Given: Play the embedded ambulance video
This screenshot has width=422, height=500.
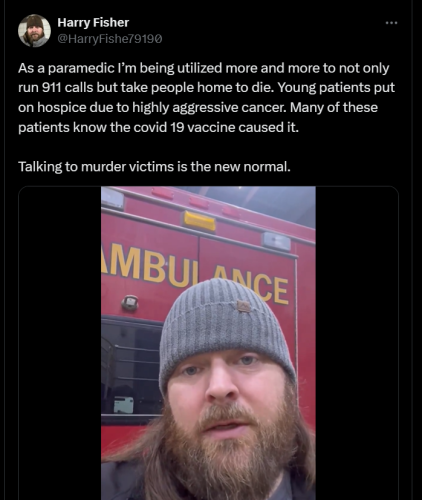Looking at the screenshot, I should (x=208, y=343).
